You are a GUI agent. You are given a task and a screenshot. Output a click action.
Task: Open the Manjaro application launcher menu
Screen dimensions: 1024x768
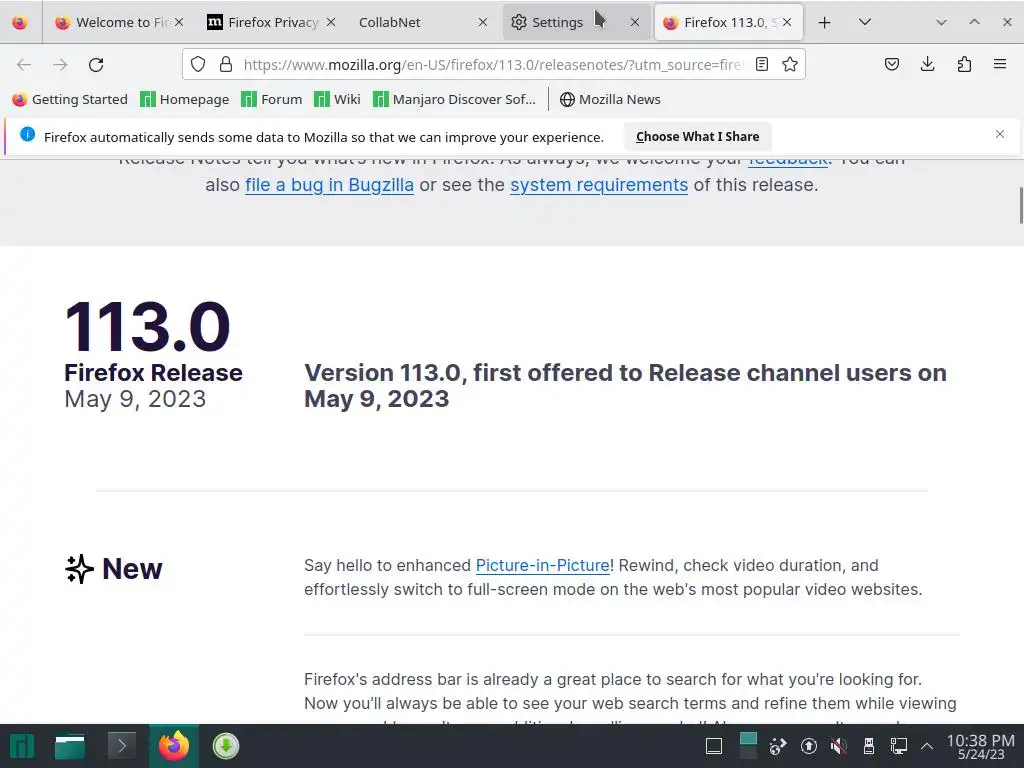point(22,746)
